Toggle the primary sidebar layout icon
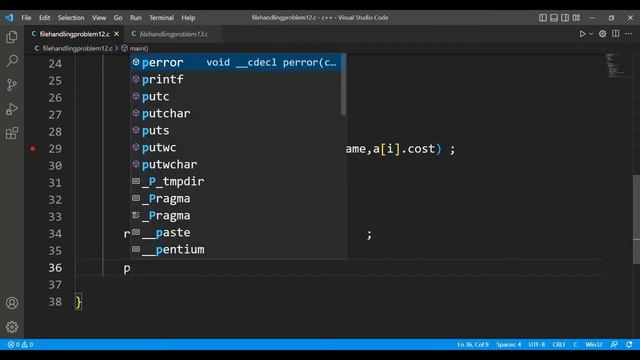 543,18
